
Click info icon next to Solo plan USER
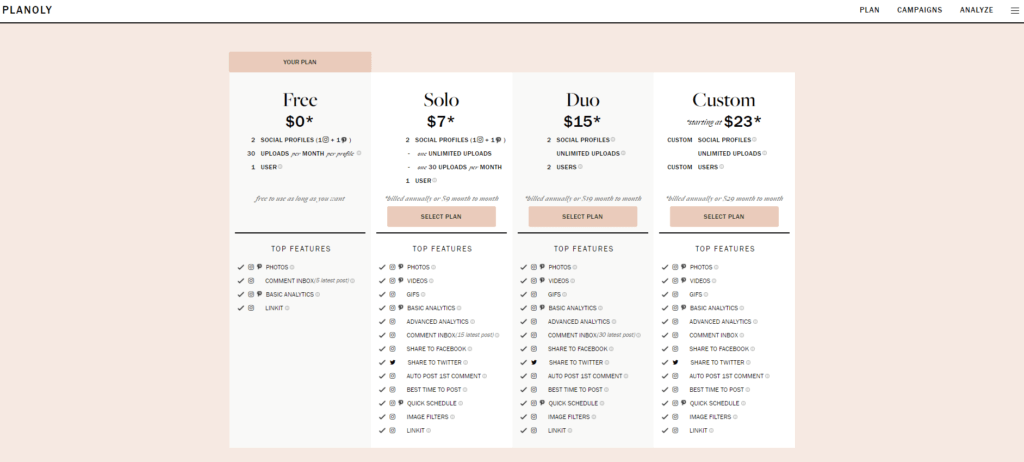[434, 180]
